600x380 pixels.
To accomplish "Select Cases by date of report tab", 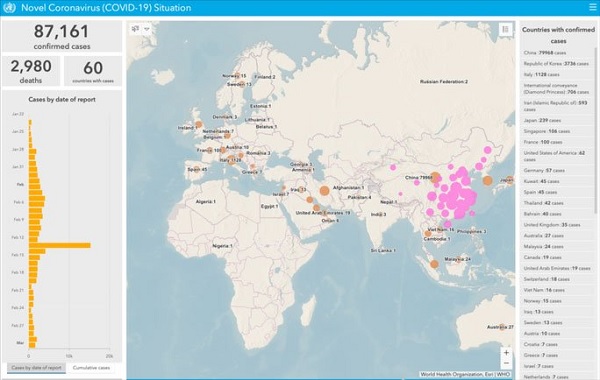I will [x=36, y=368].
